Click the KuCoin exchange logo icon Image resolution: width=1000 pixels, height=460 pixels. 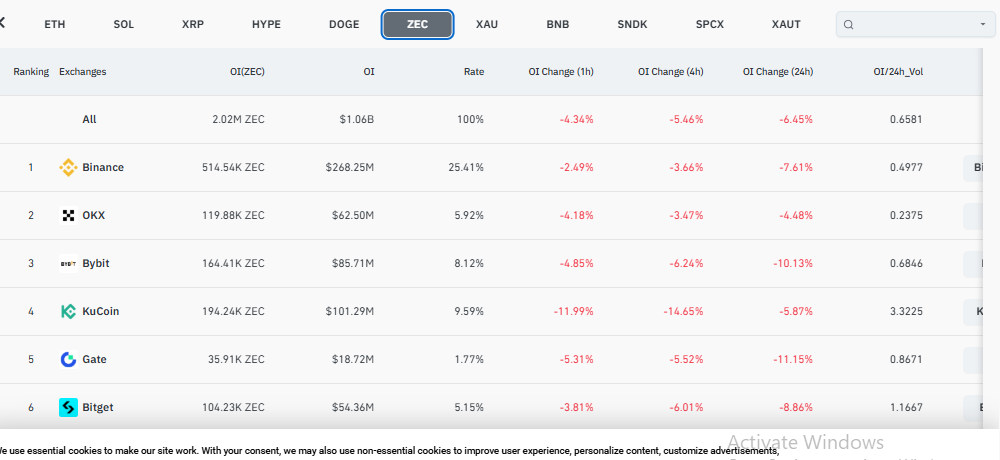pos(68,311)
